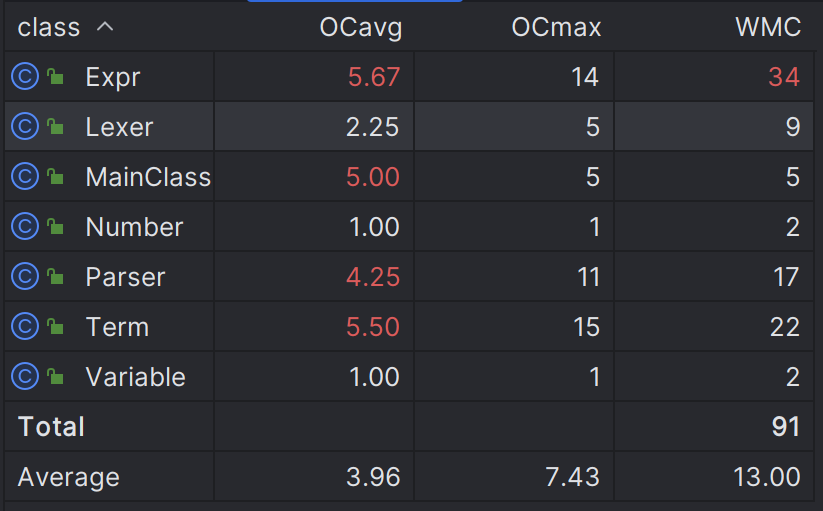Click the green public lock icon for Variable
The height and width of the screenshot is (511, 823).
(55, 376)
